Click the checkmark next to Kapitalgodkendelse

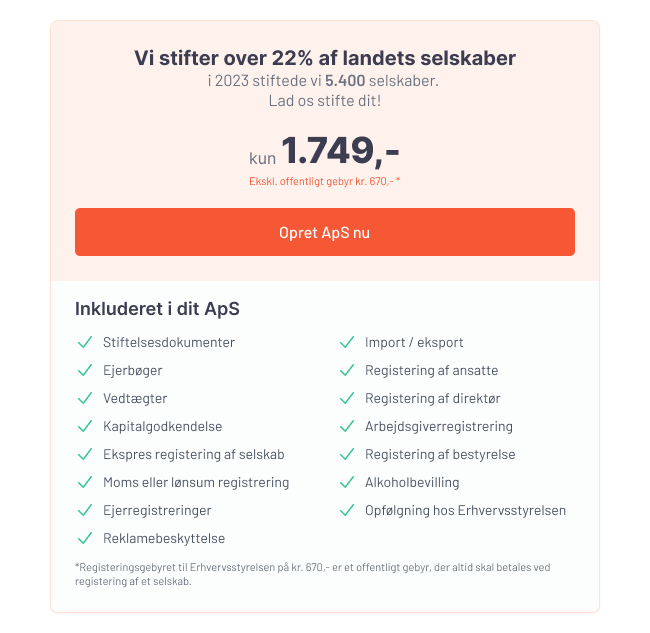85,426
